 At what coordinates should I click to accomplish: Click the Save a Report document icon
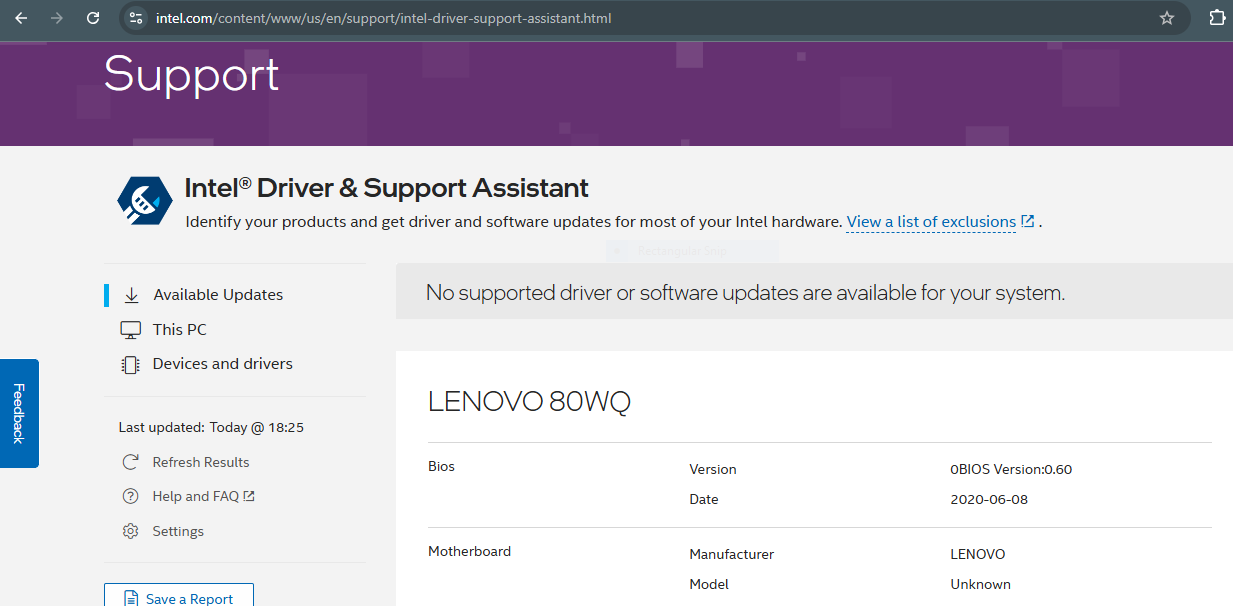[131, 599]
